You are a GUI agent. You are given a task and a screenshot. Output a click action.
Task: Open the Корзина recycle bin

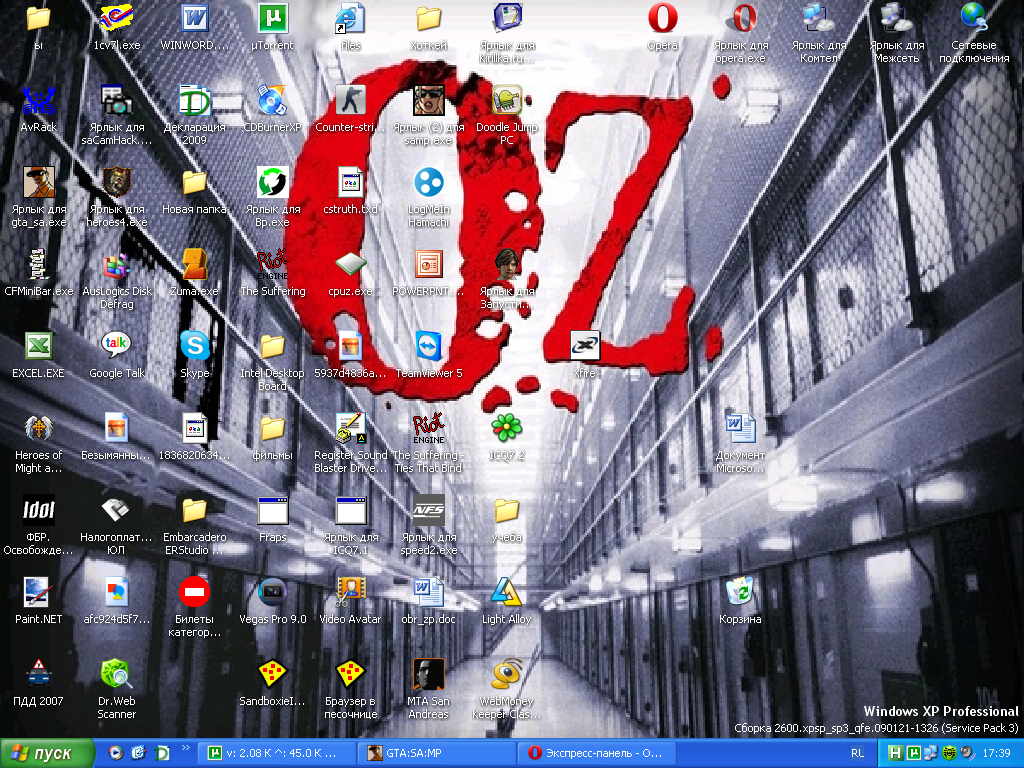pos(740,600)
